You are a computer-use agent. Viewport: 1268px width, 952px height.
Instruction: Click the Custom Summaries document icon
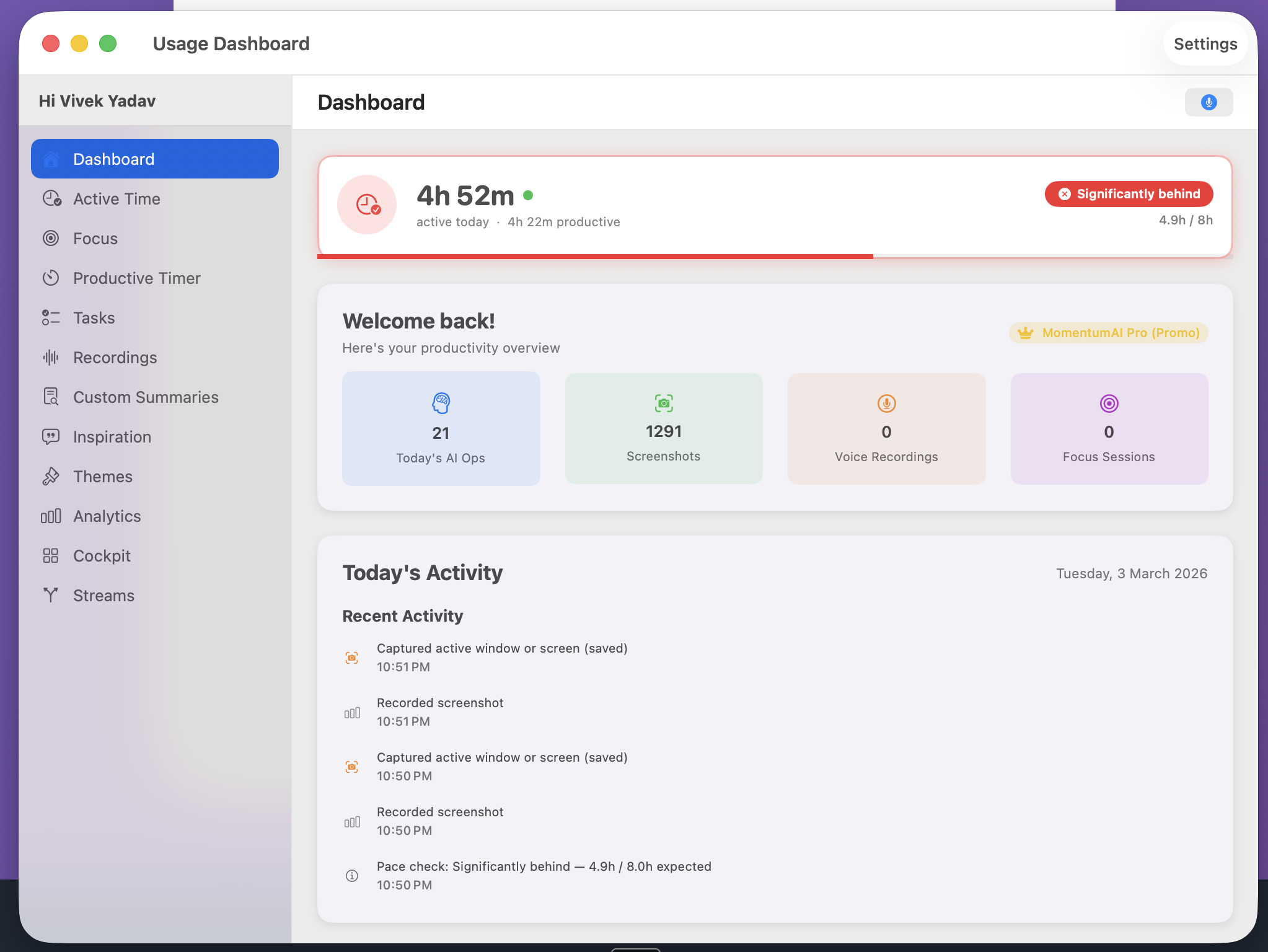coord(52,397)
